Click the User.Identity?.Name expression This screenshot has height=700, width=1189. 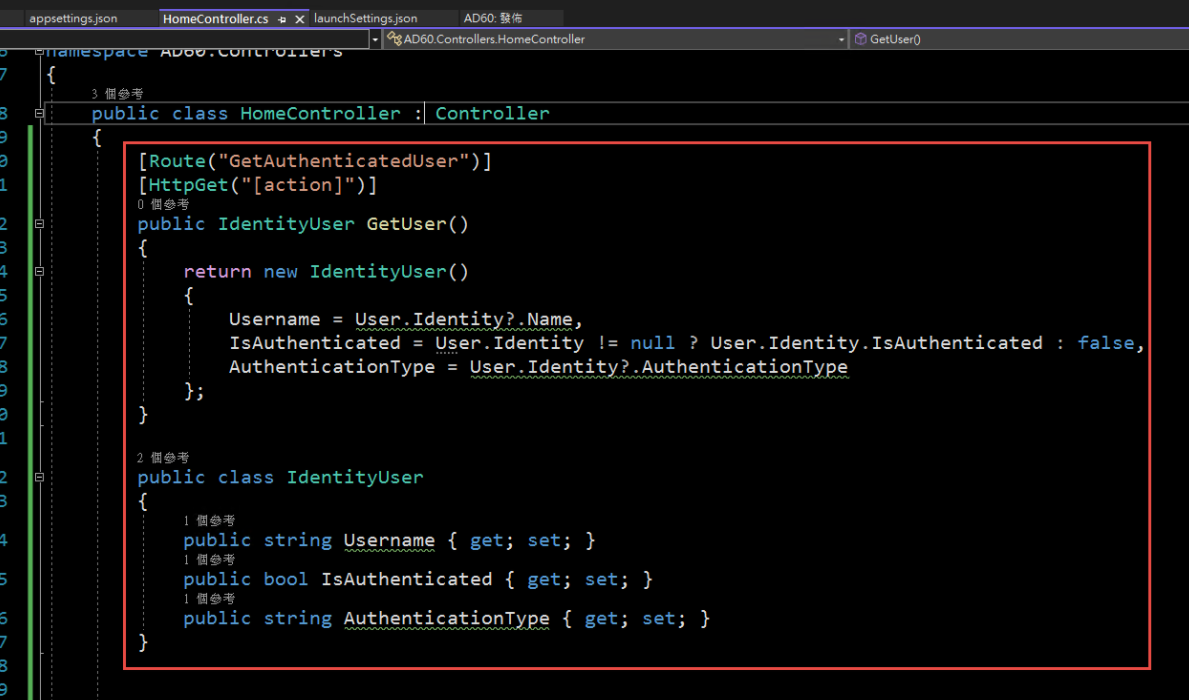(463, 319)
